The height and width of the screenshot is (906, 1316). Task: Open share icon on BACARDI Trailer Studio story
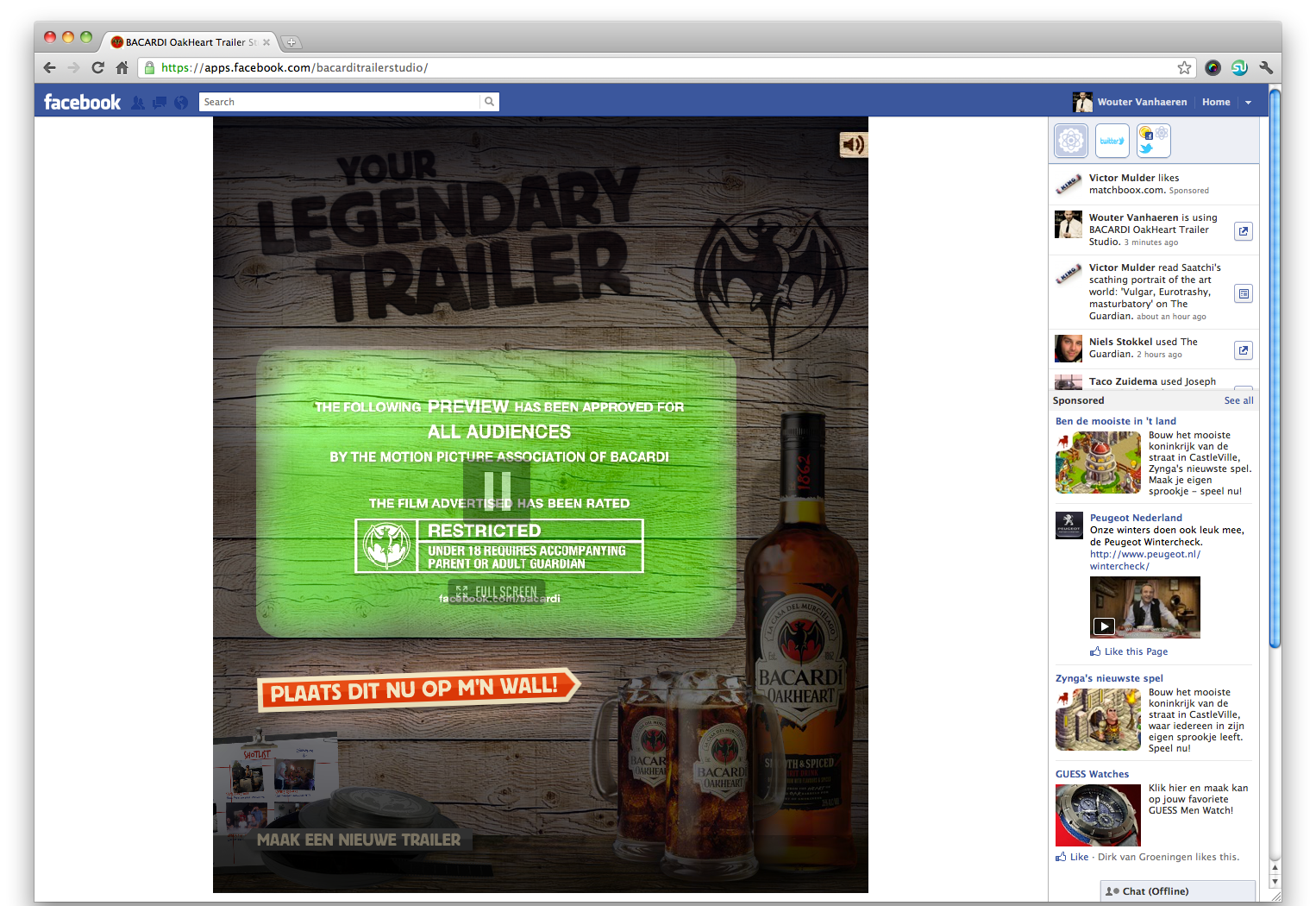tap(1244, 231)
